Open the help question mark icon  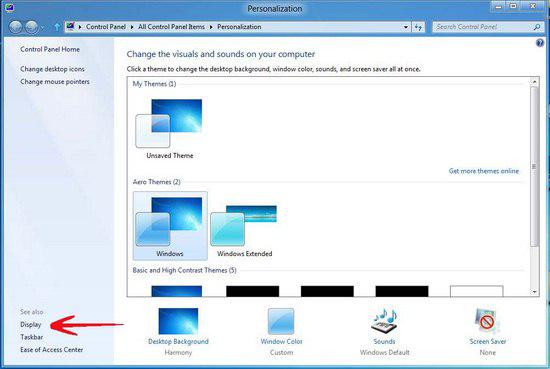coord(540,43)
